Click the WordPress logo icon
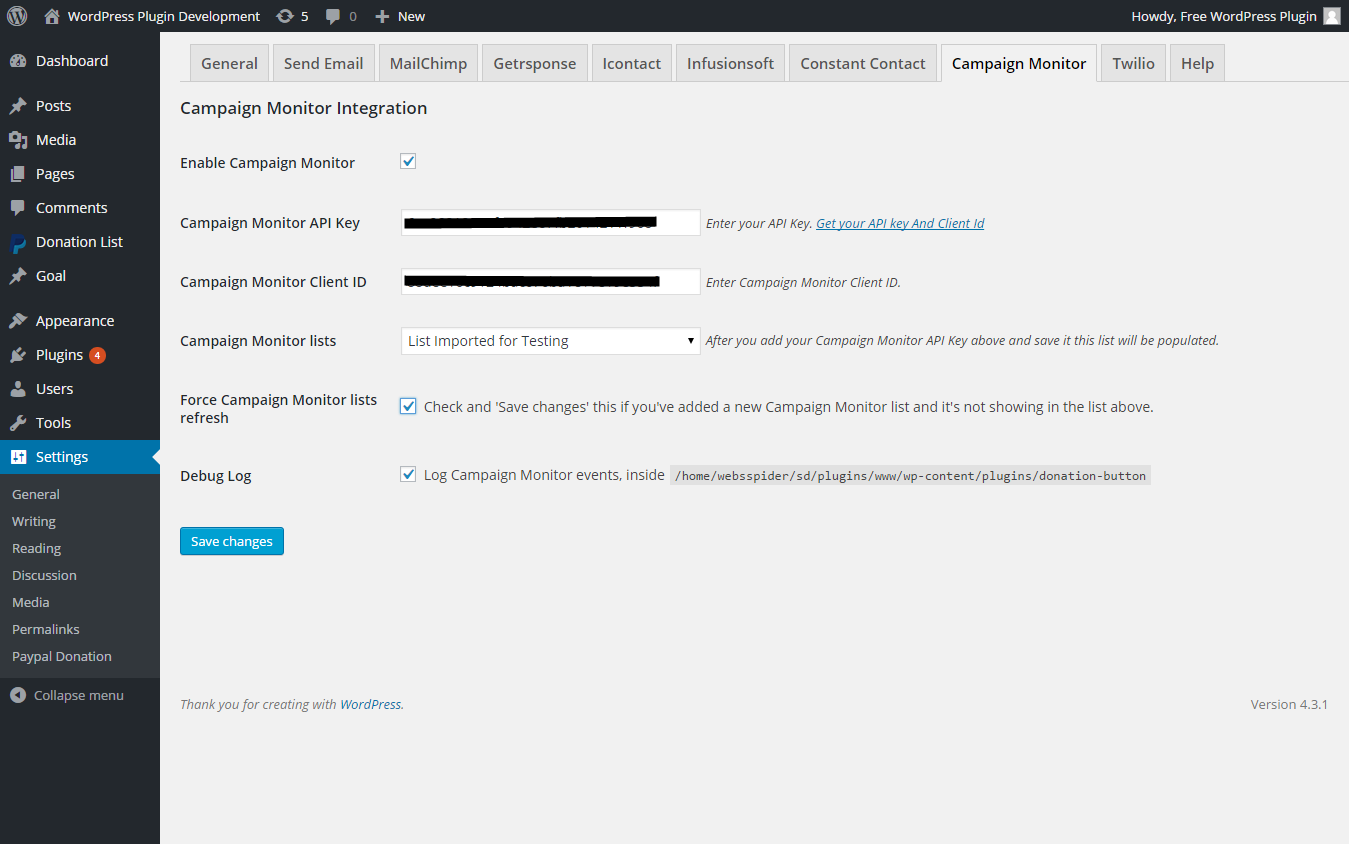Screen dimensions: 1349x844 (17, 16)
